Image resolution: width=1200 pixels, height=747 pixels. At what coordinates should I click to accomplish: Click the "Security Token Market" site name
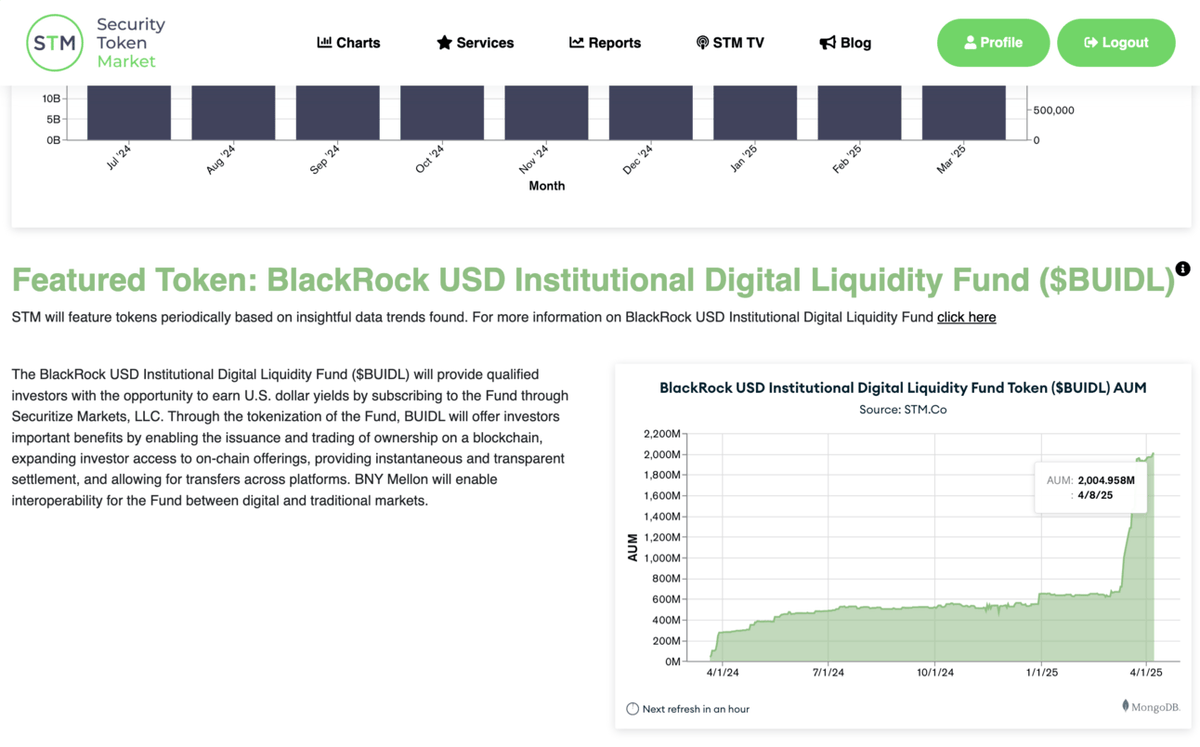(x=131, y=42)
